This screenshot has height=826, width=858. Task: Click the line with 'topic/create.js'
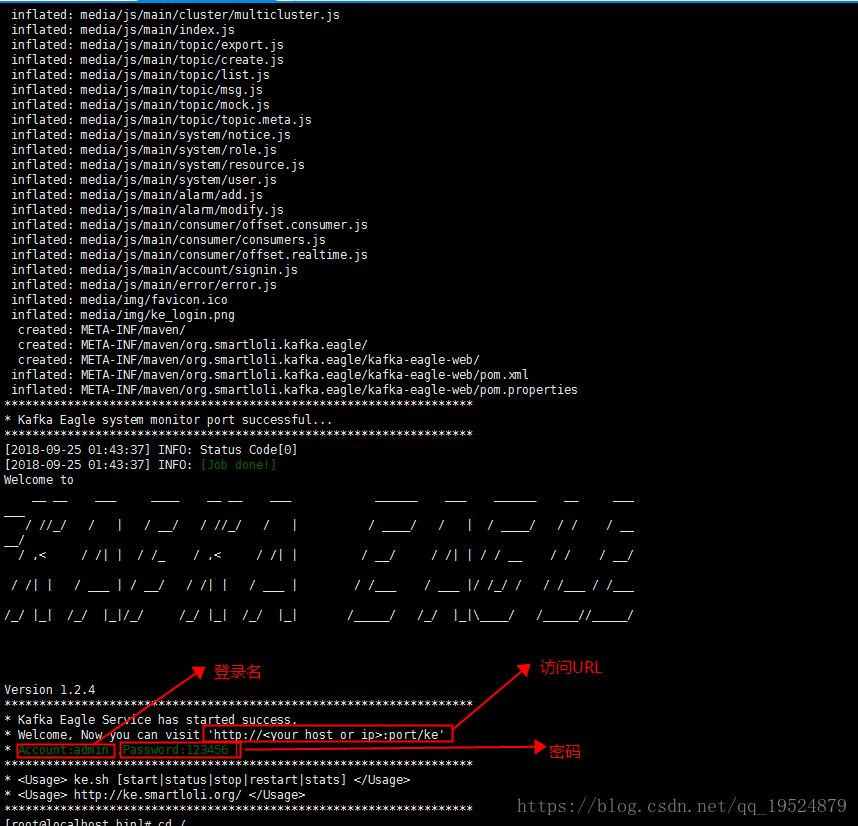[147, 60]
